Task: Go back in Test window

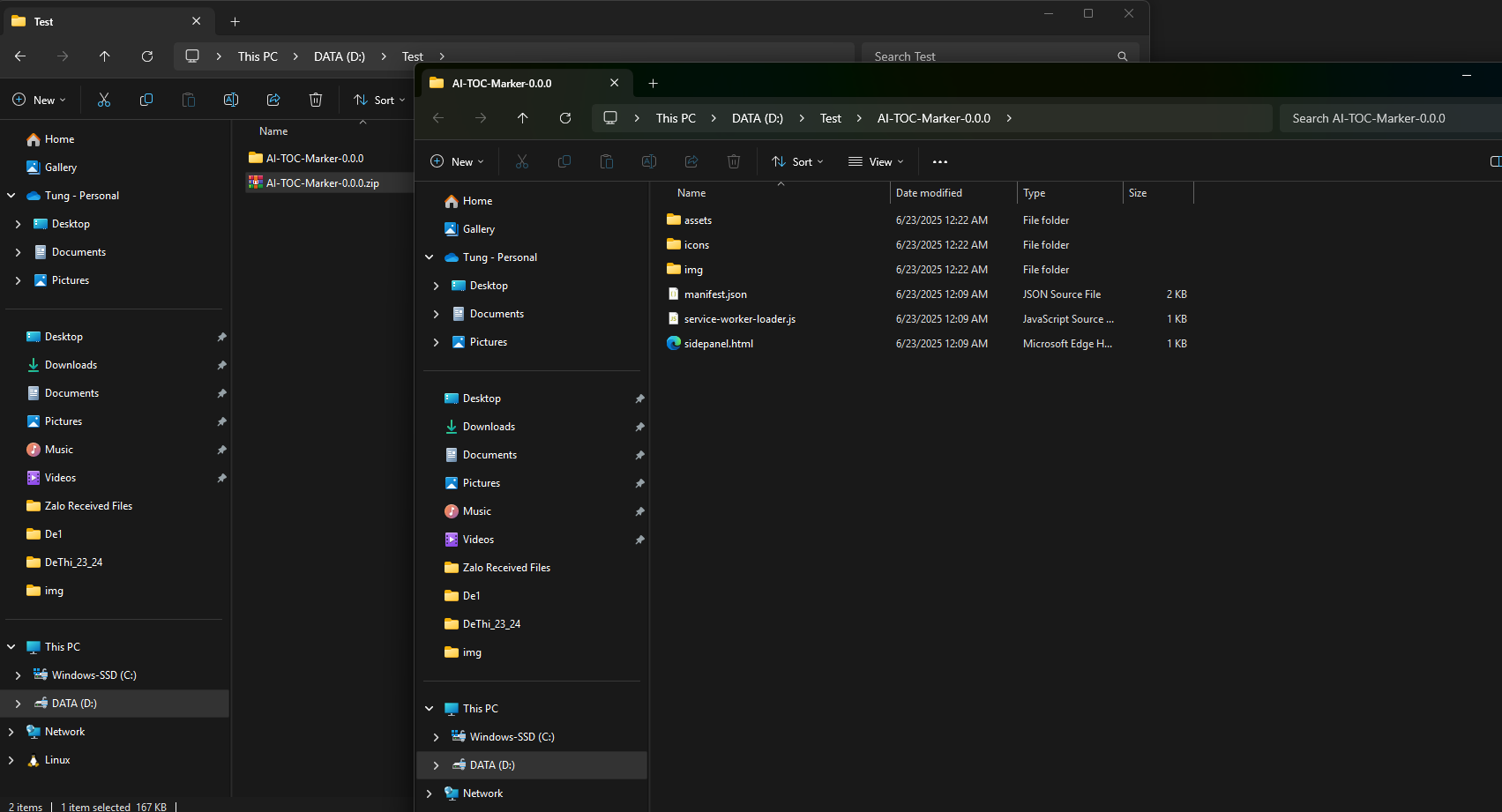Action: click(20, 56)
